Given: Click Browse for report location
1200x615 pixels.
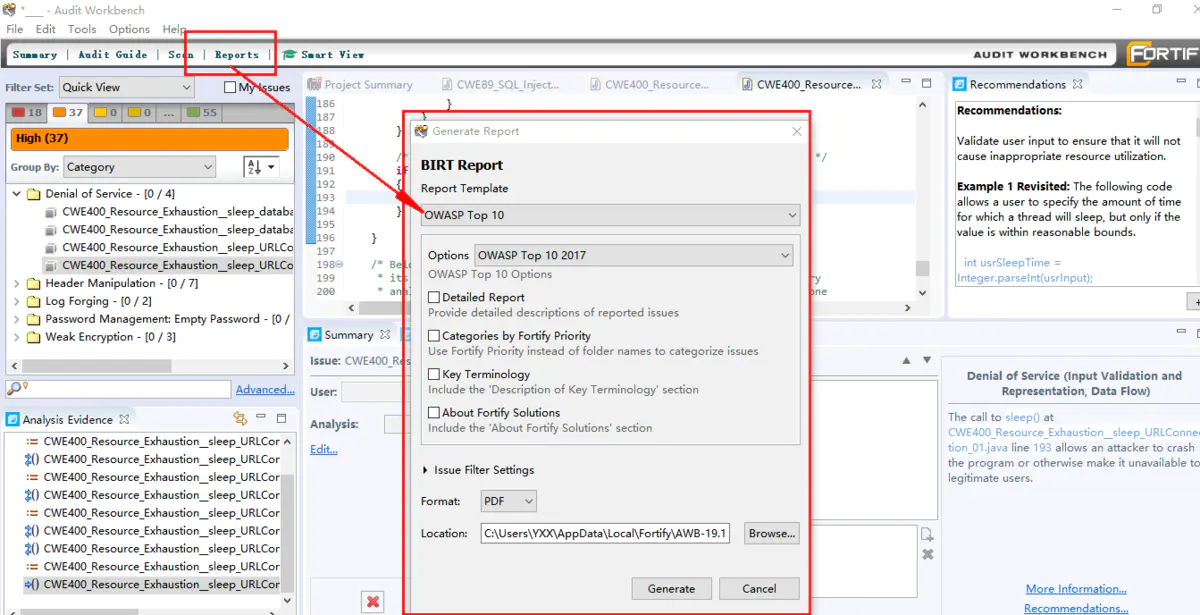Looking at the screenshot, I should click(772, 534).
